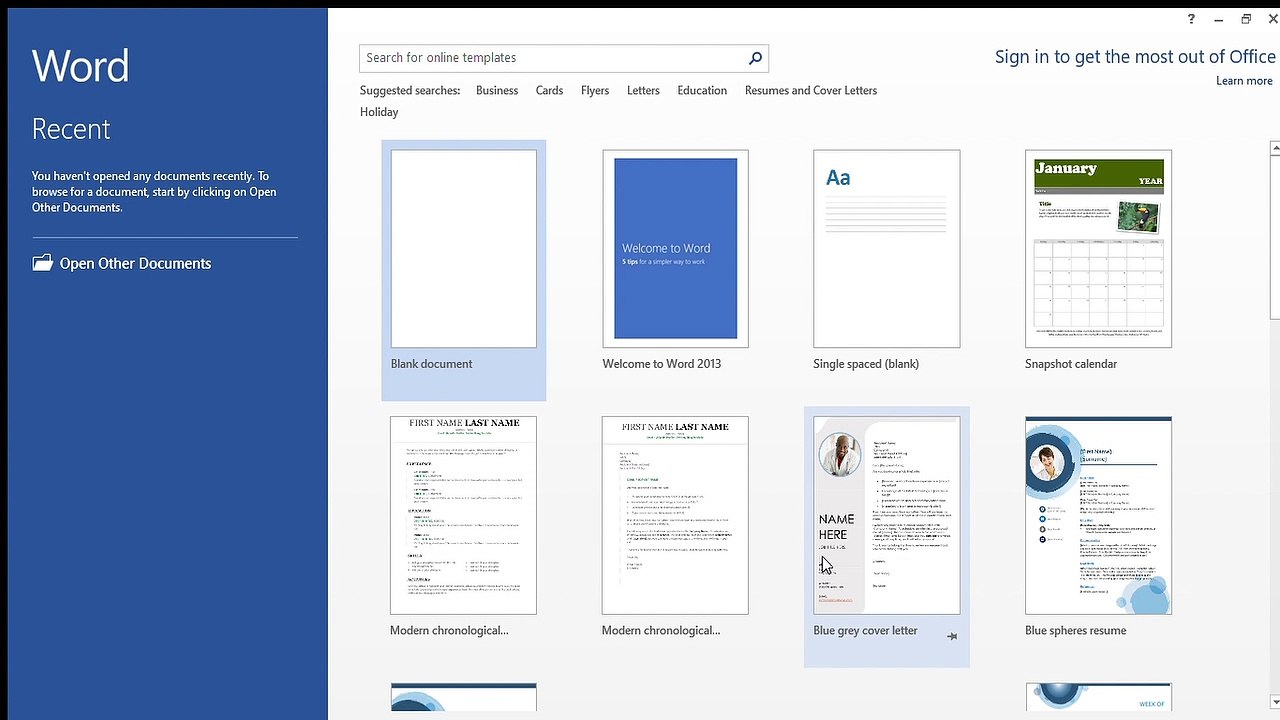This screenshot has height=720, width=1280.
Task: Pin the Blue grey cover letter template
Action: (952, 636)
